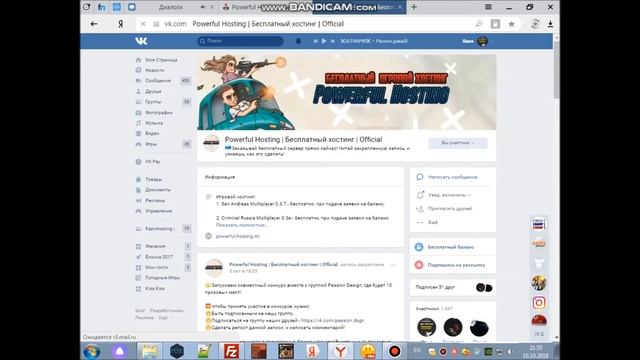The width and height of the screenshot is (640, 360).
Task: Click the page vertical scrollbar thumb
Action: [x=556, y=69]
